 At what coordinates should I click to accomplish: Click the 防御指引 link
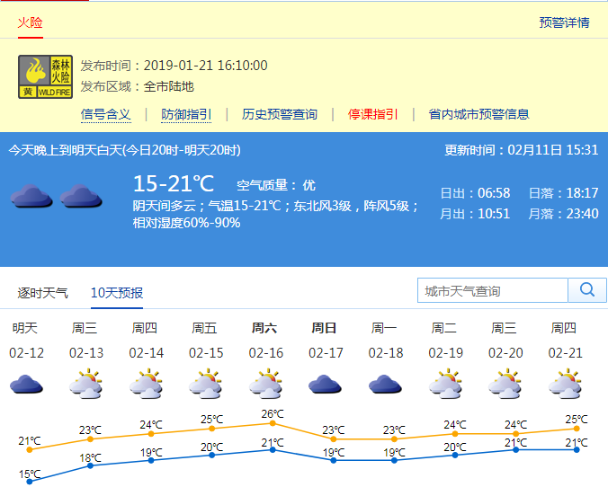pyautogui.click(x=186, y=114)
